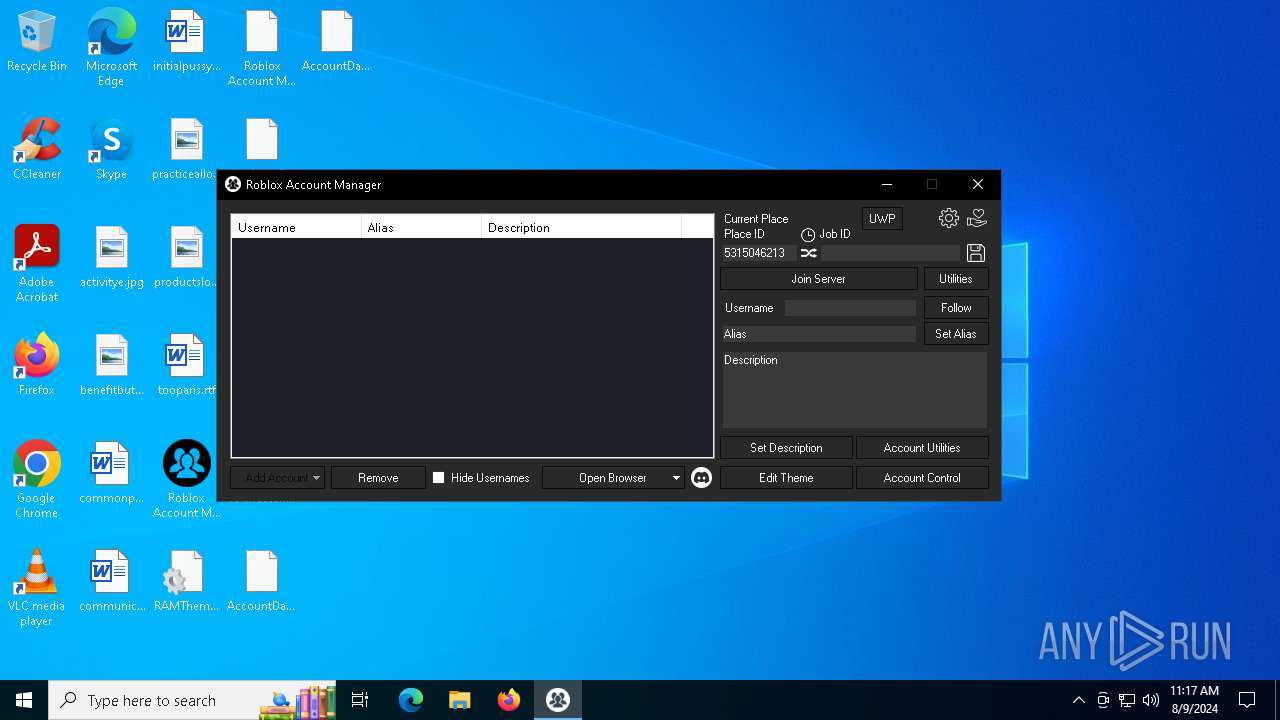Select the Adobe Acrobat desktop icon
Image resolution: width=1280 pixels, height=720 pixels.
pyautogui.click(x=37, y=265)
